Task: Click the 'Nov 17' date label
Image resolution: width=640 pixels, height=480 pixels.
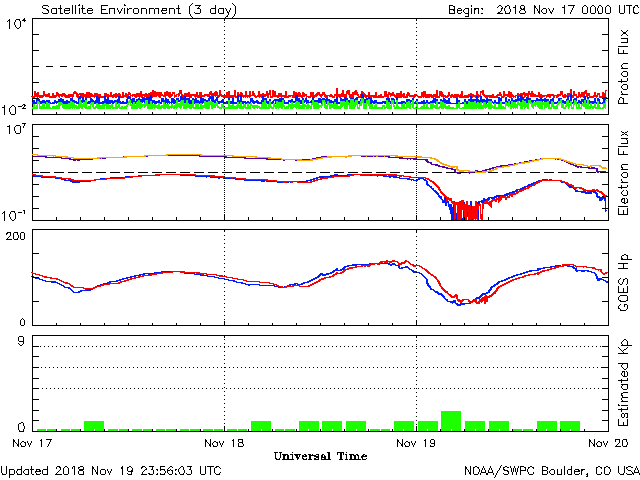Action: tap(32, 443)
